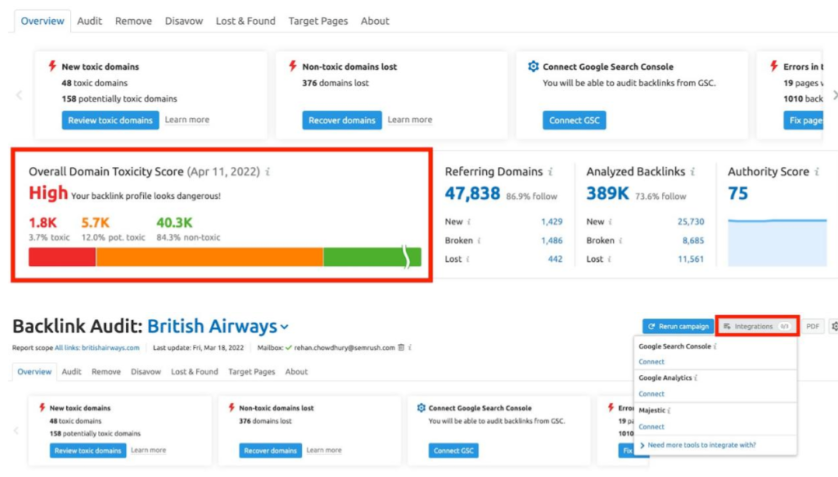Screen dimensions: 838x477
Task: Click Learn more on upper New toxic domains card
Action: pos(187,120)
